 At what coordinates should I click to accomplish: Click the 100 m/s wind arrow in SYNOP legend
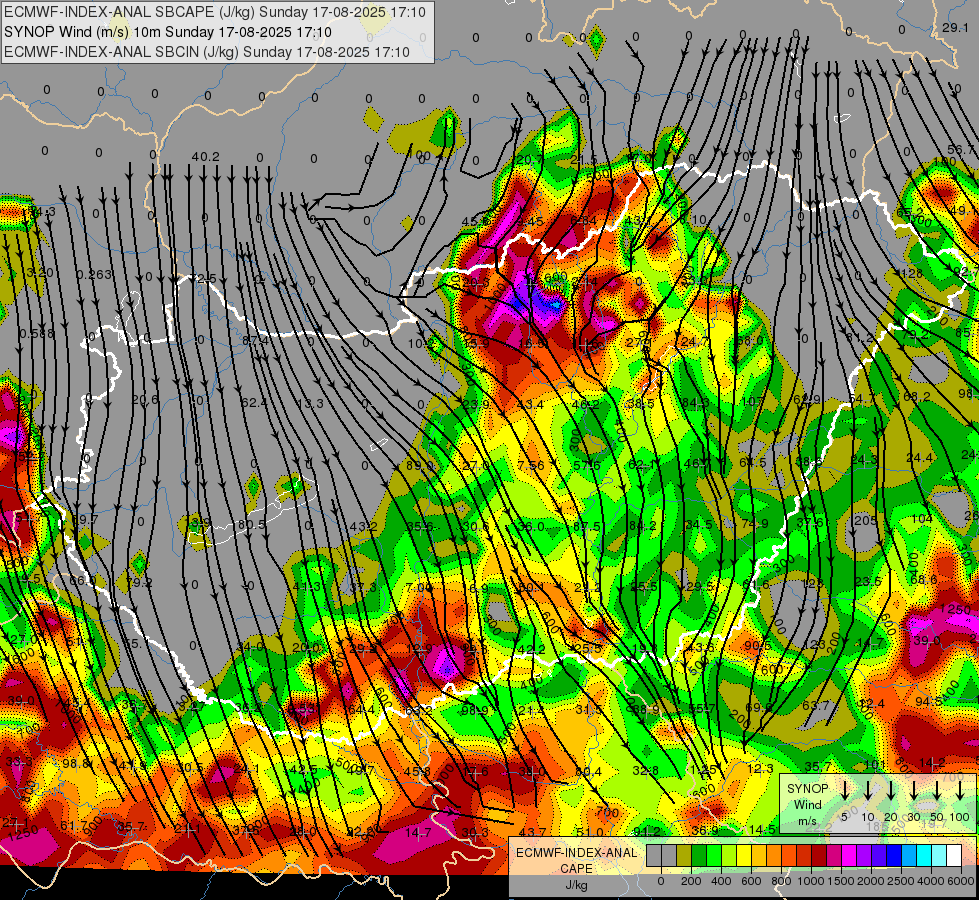960,791
